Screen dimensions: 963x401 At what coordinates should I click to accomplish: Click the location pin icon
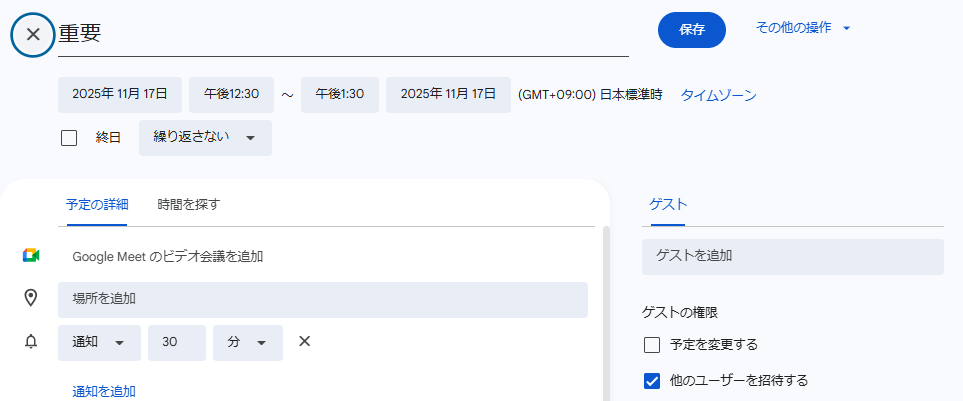coord(31,298)
